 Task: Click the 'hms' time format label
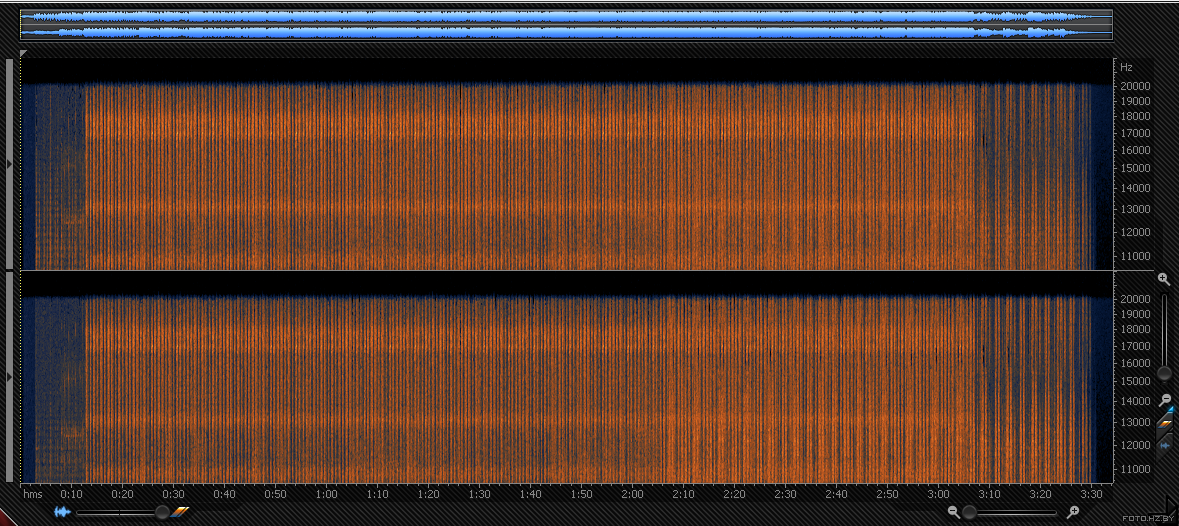point(32,494)
